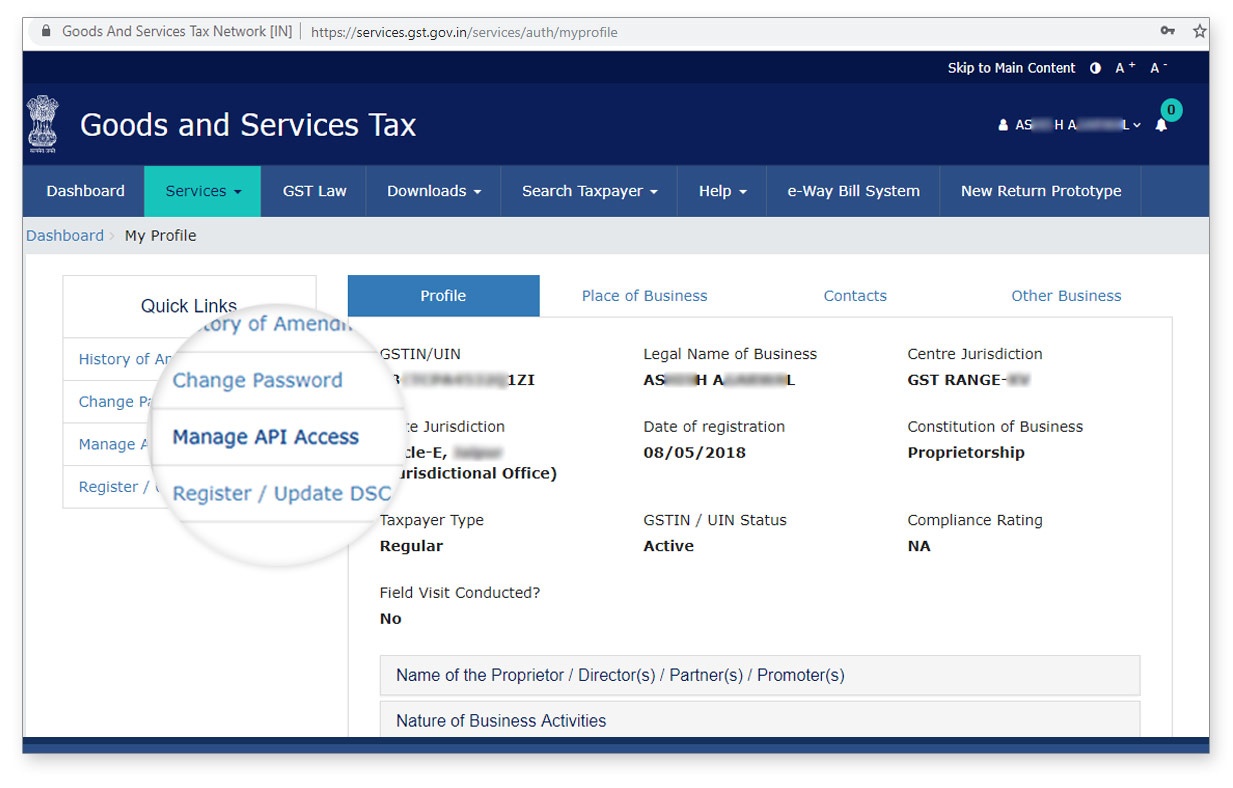Image resolution: width=1233 pixels, height=788 pixels.
Task: Click the No value under Field Visit Conducted
Action: point(391,619)
